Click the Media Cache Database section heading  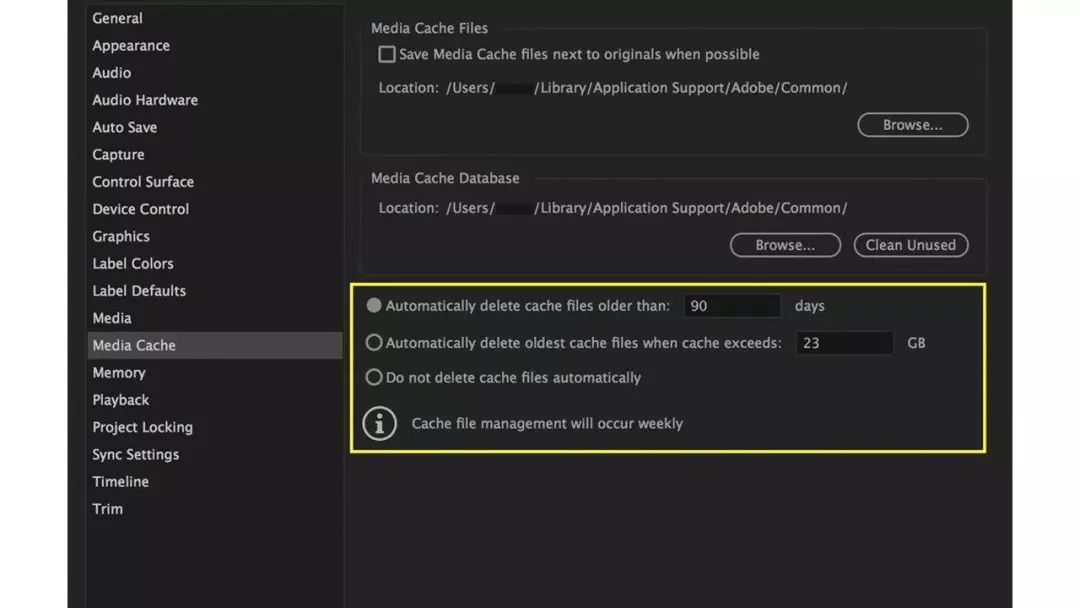tap(446, 178)
